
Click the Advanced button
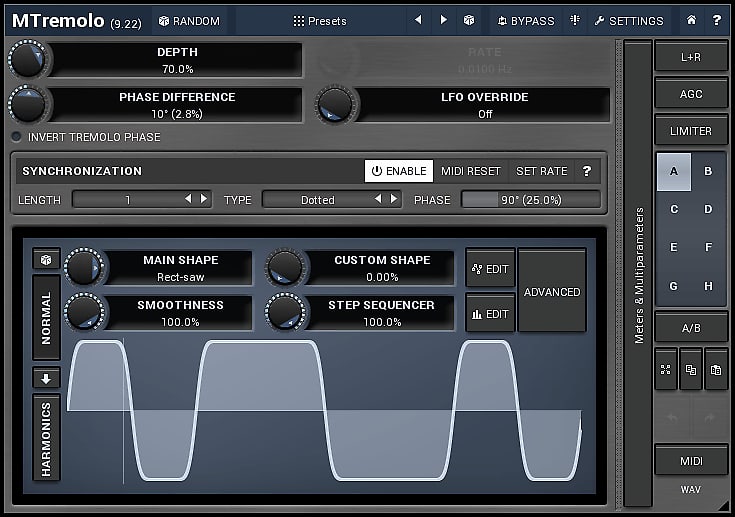(552, 292)
